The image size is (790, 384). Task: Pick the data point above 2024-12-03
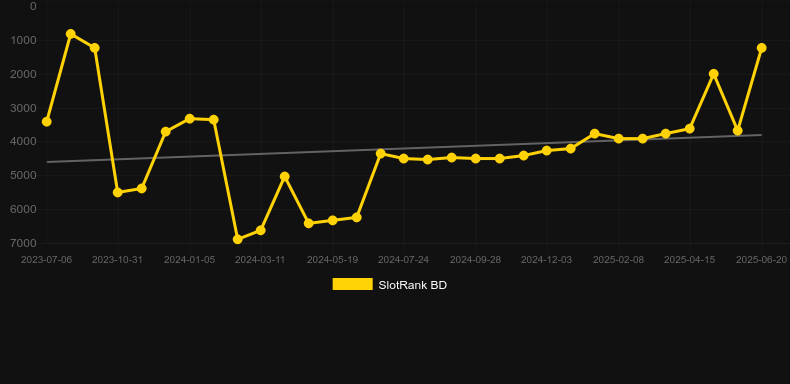[x=547, y=151]
